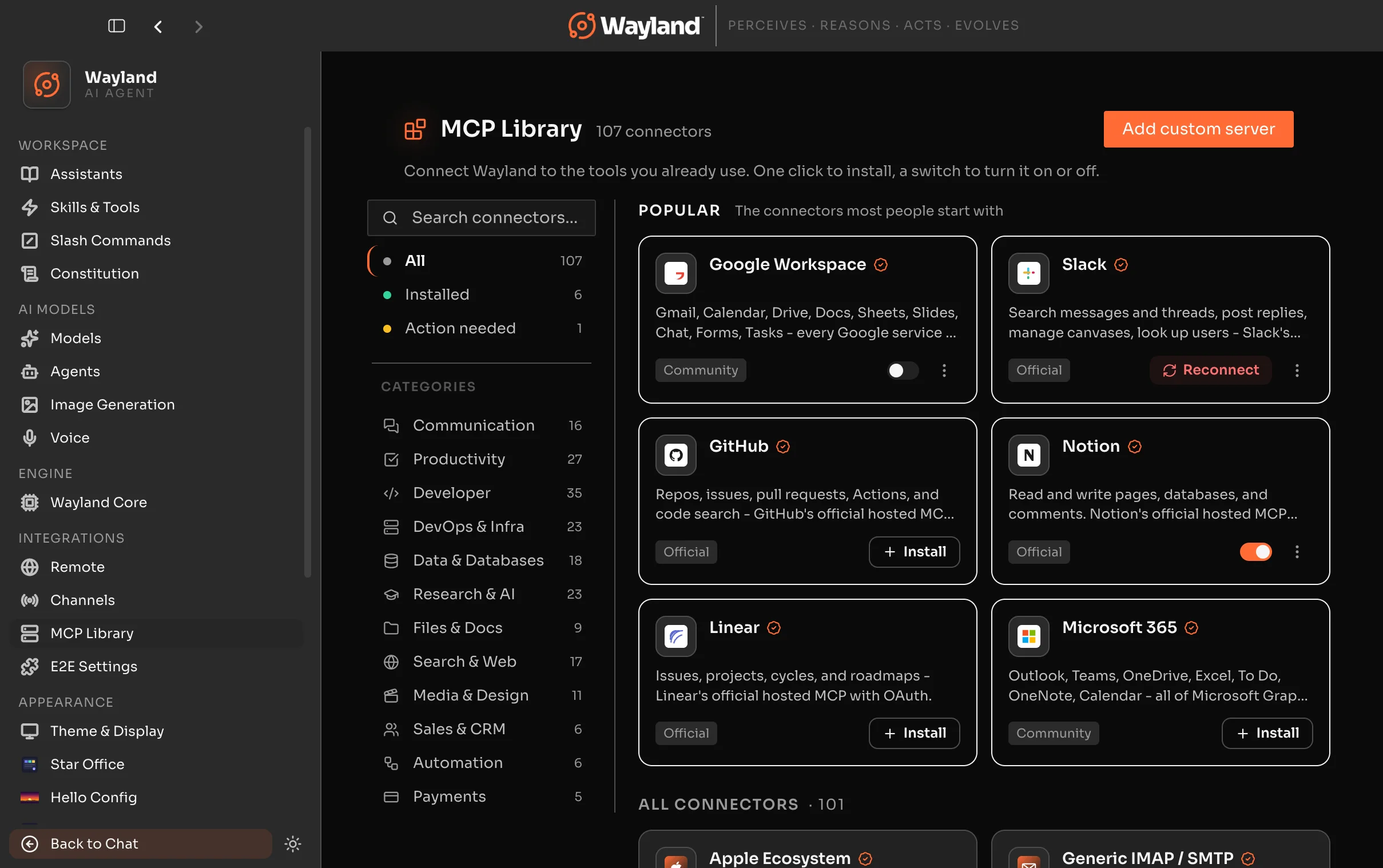Viewport: 1383px width, 868px height.
Task: Click Add custom server button
Action: 1198,129
